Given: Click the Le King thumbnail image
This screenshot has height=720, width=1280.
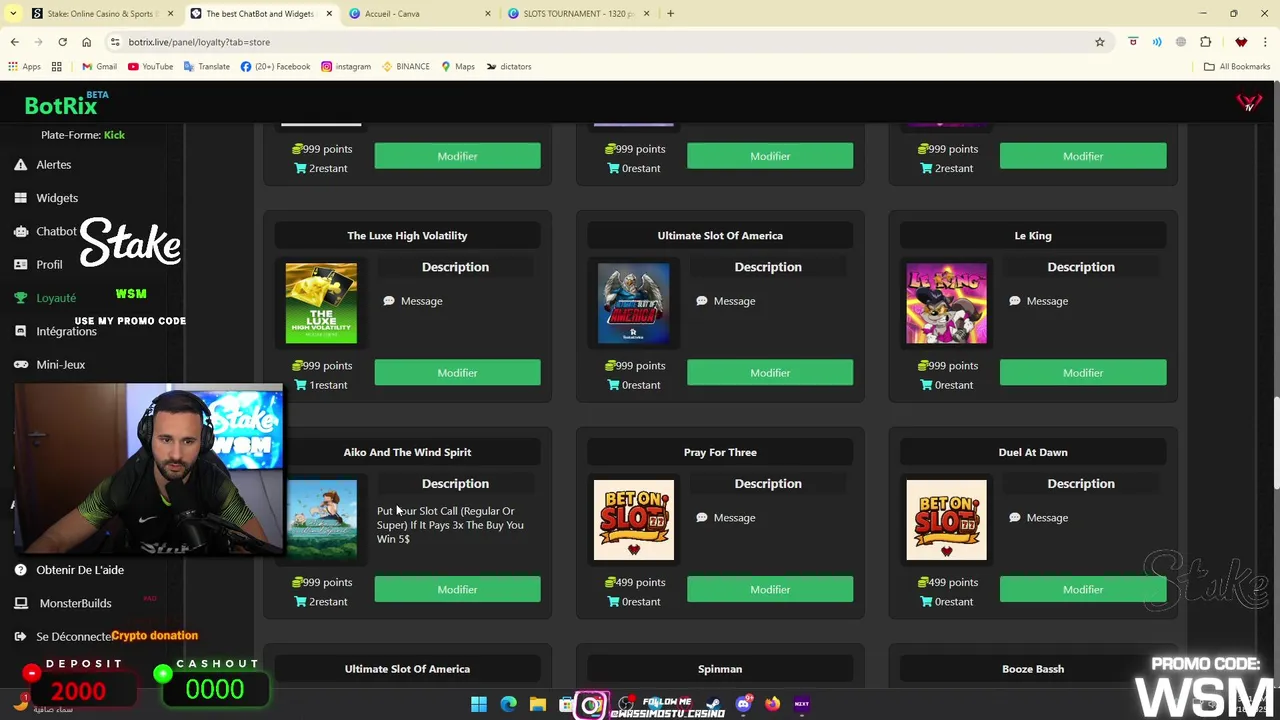Looking at the screenshot, I should tap(946, 303).
